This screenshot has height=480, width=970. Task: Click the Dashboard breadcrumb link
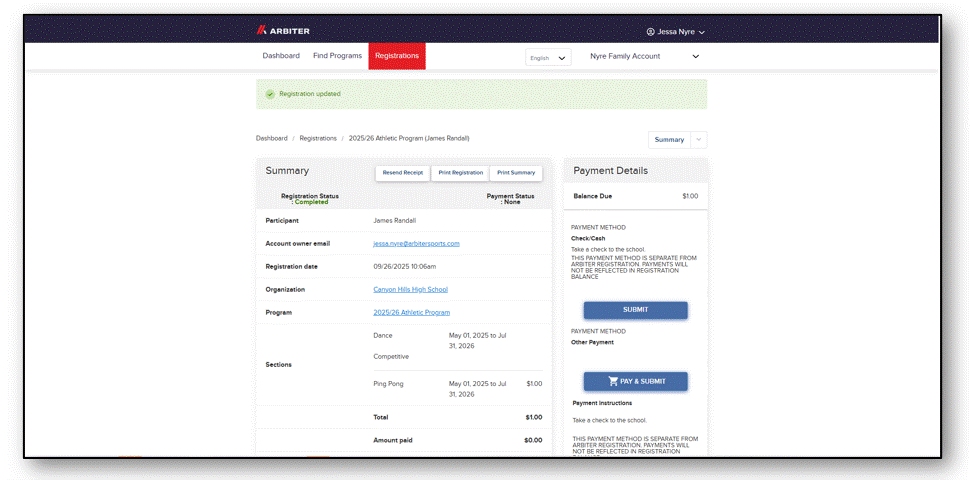(272, 139)
